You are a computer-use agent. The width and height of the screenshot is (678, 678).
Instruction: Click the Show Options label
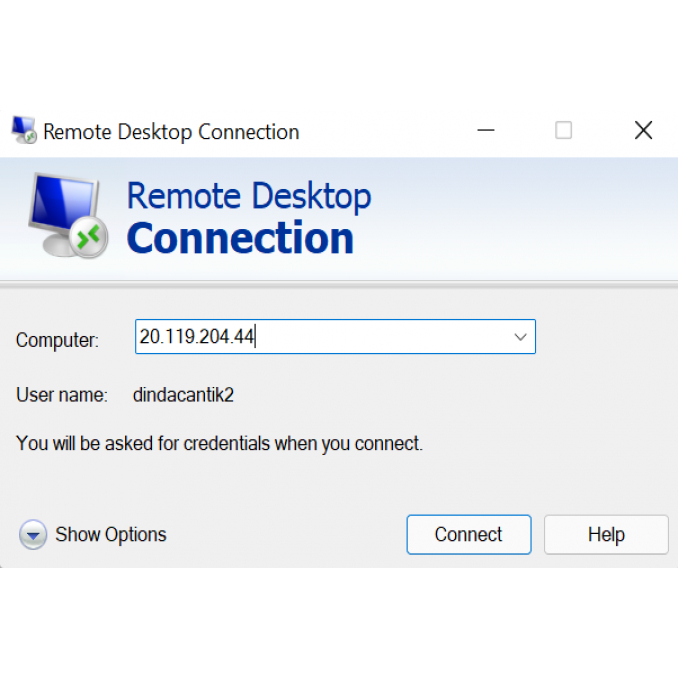[x=111, y=534]
